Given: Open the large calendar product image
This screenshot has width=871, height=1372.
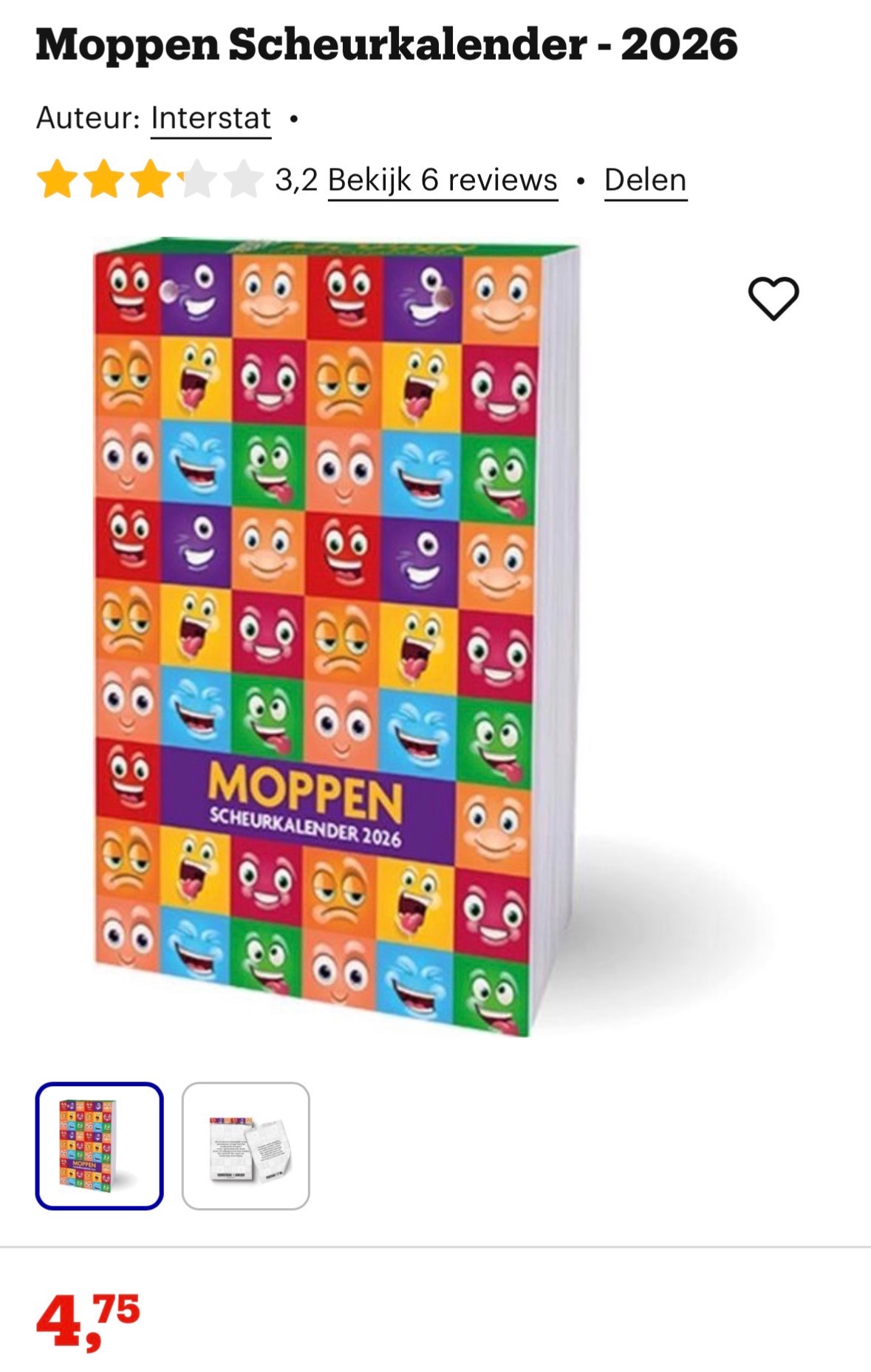Looking at the screenshot, I should tap(337, 637).
